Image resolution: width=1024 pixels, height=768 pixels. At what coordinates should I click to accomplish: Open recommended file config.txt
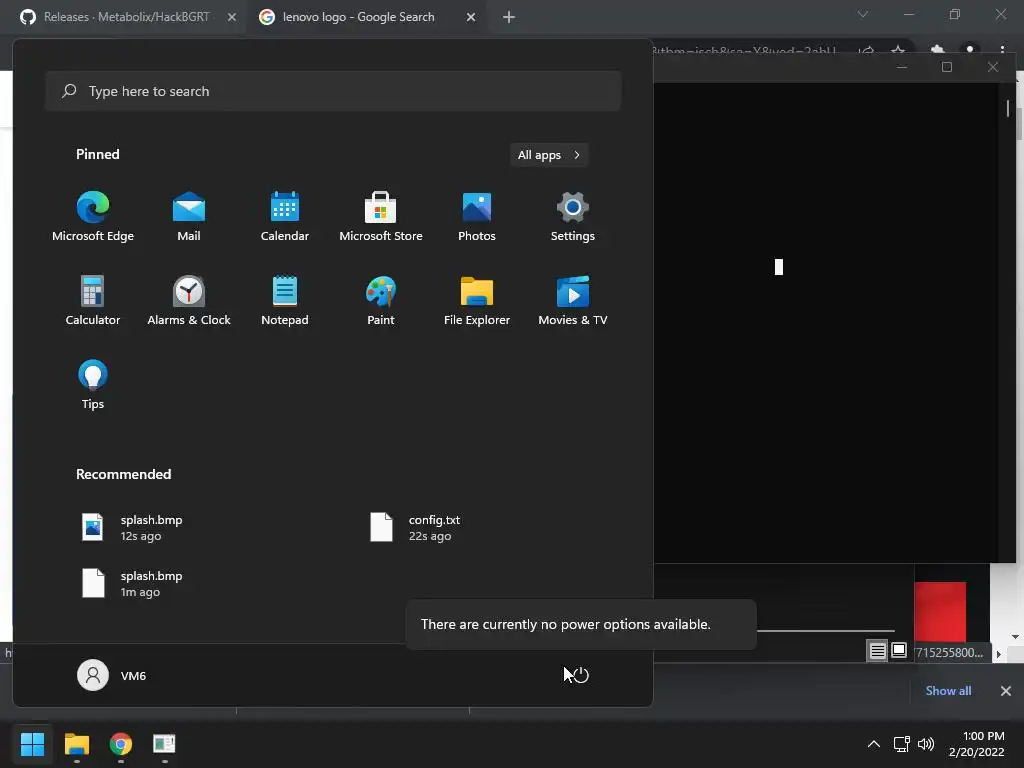point(415,527)
